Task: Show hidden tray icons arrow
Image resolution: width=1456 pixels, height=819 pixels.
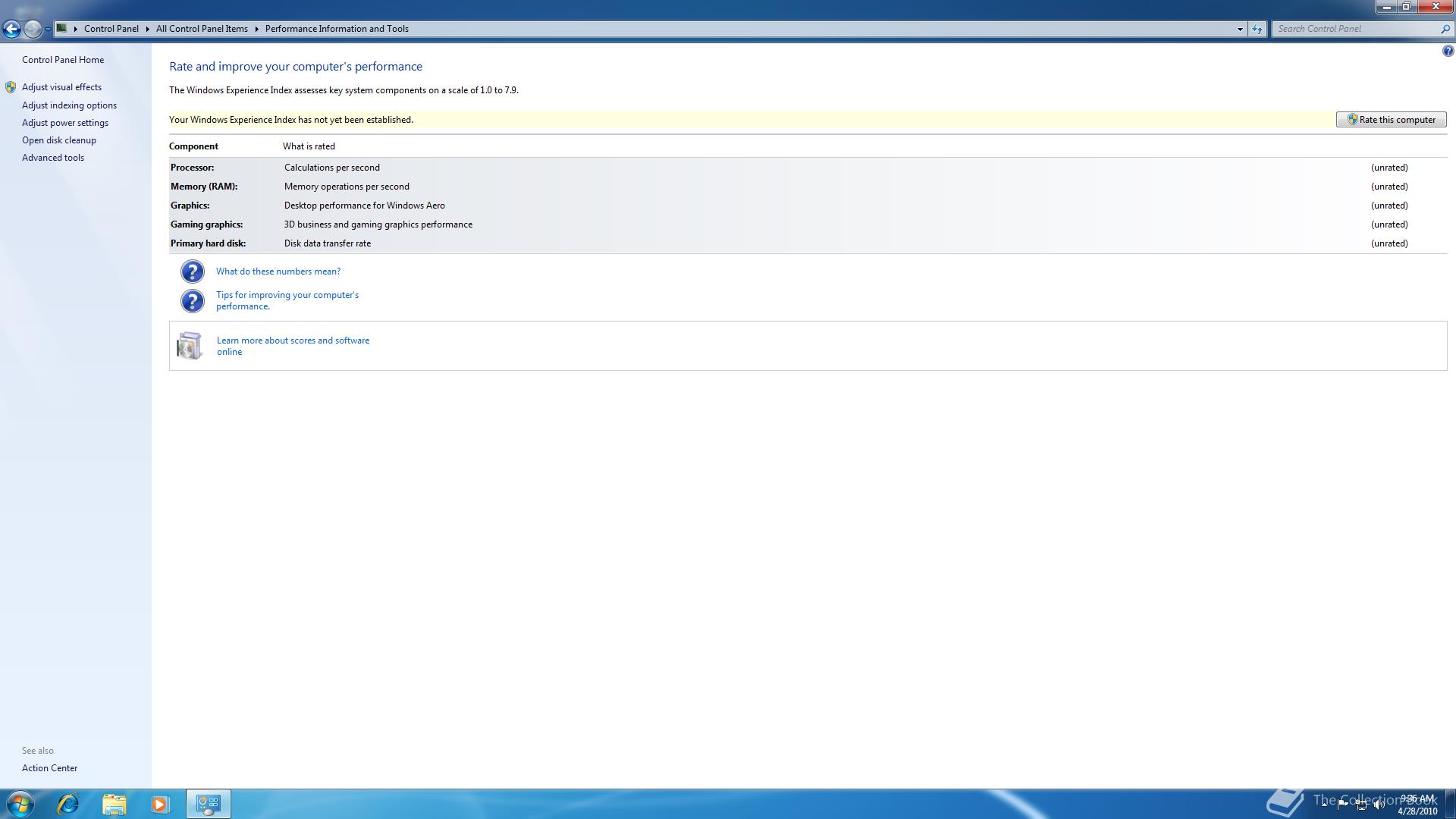Action: point(1325,805)
